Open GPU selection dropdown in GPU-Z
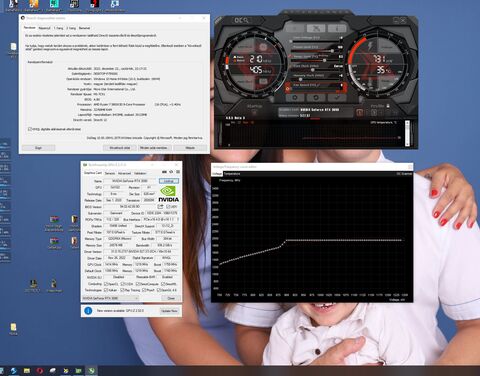480x376 pixels. coord(110,298)
